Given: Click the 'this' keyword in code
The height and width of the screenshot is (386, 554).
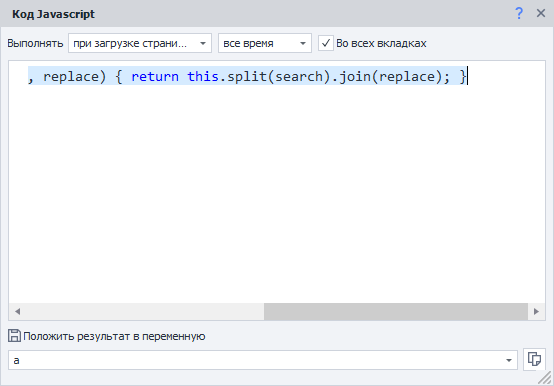Looking at the screenshot, I should 203,76.
